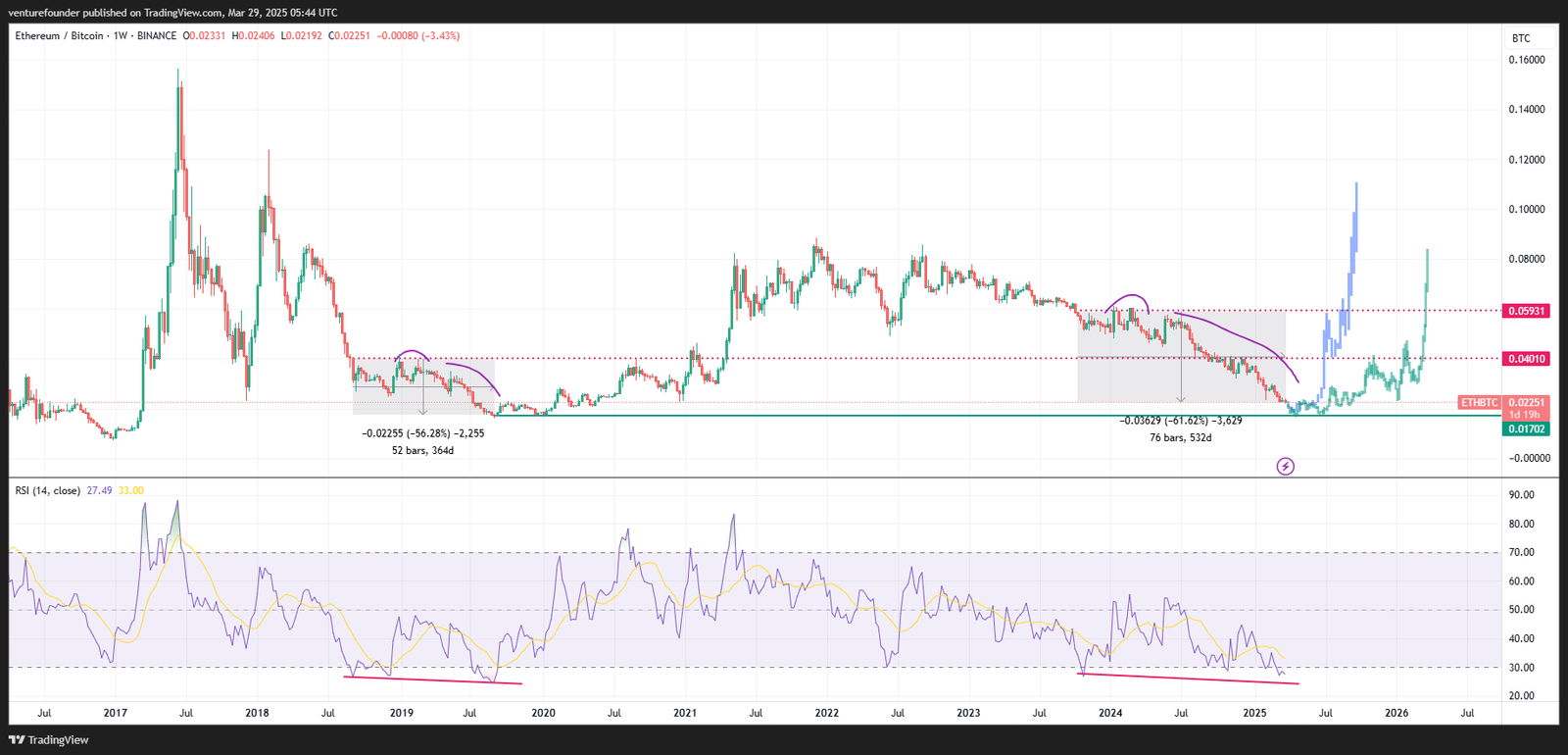
Task: Click the 2025 label on time axis
Action: [x=1254, y=713]
